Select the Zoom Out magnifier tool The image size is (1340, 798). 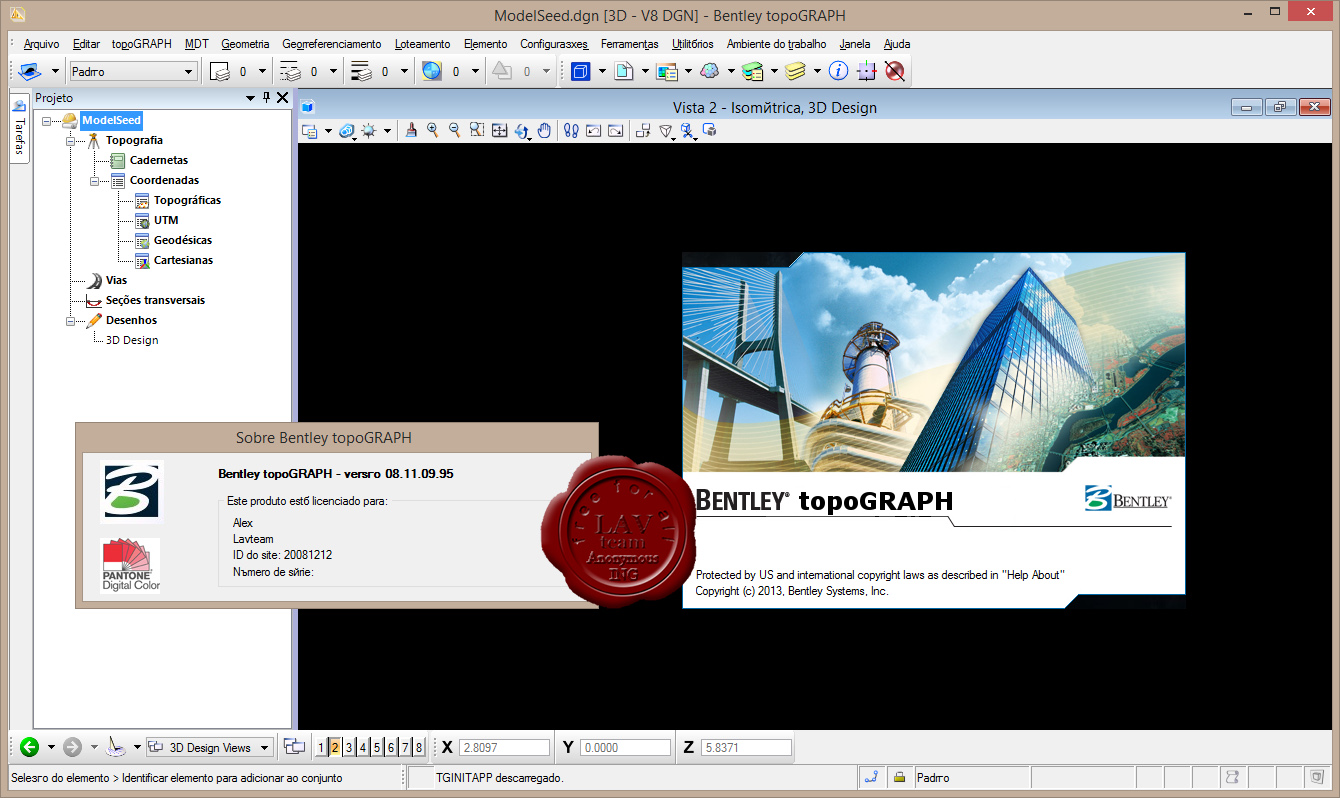pyautogui.click(x=454, y=131)
